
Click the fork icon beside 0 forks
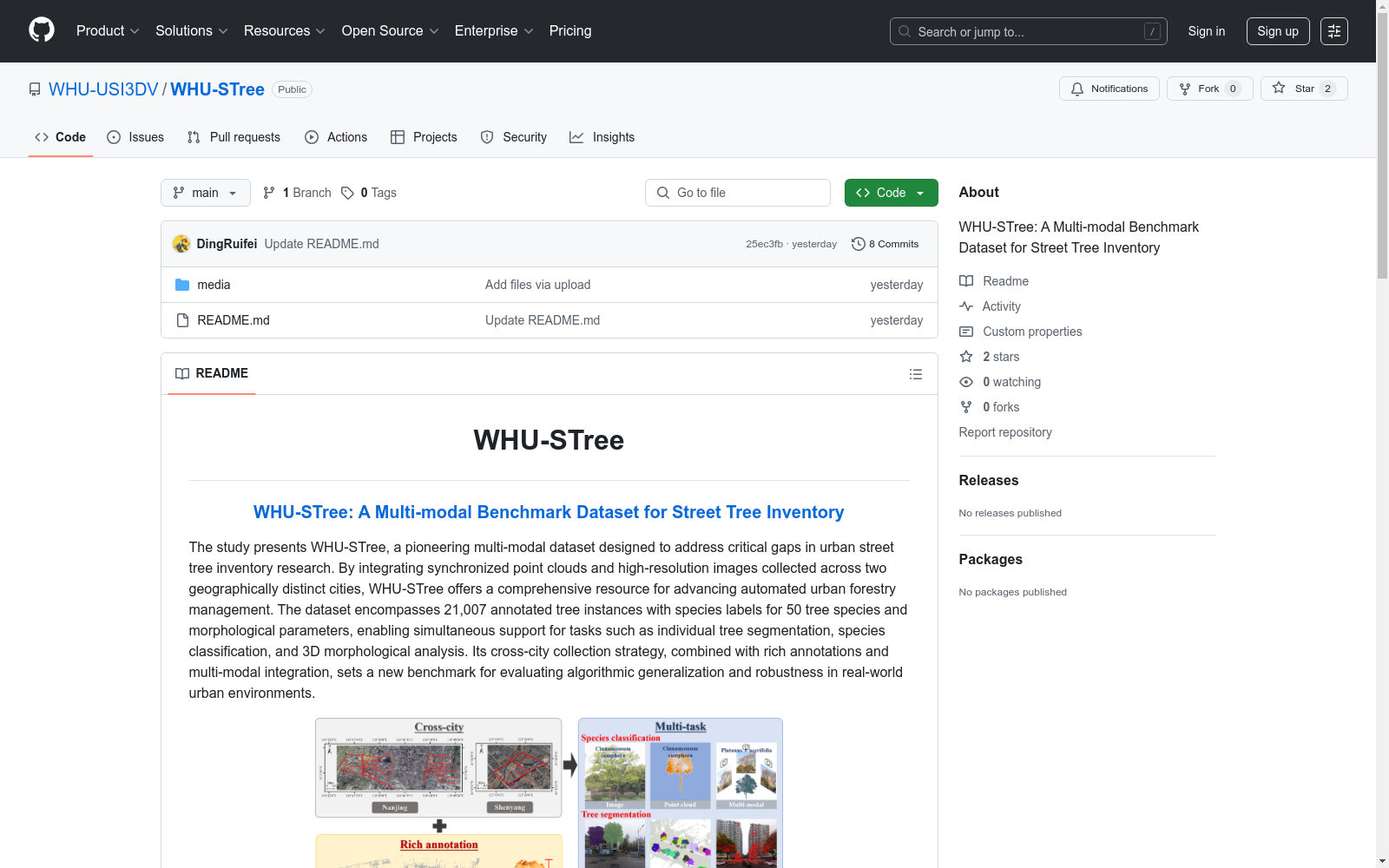(966, 407)
